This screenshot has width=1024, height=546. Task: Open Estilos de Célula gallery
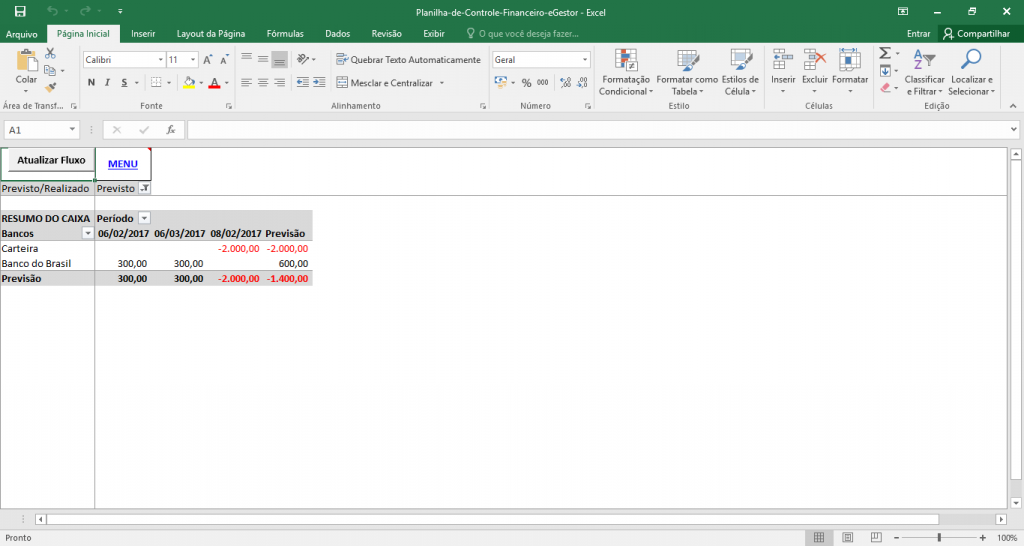(740, 72)
